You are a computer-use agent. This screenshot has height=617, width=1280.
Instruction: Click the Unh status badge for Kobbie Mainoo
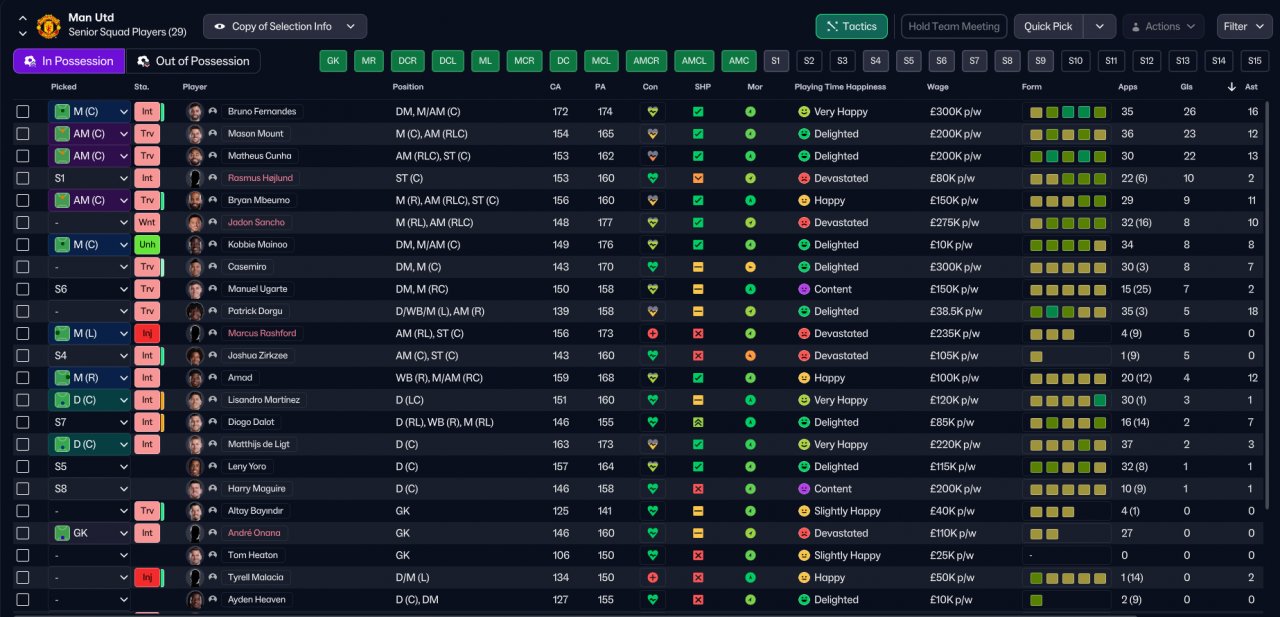click(147, 245)
